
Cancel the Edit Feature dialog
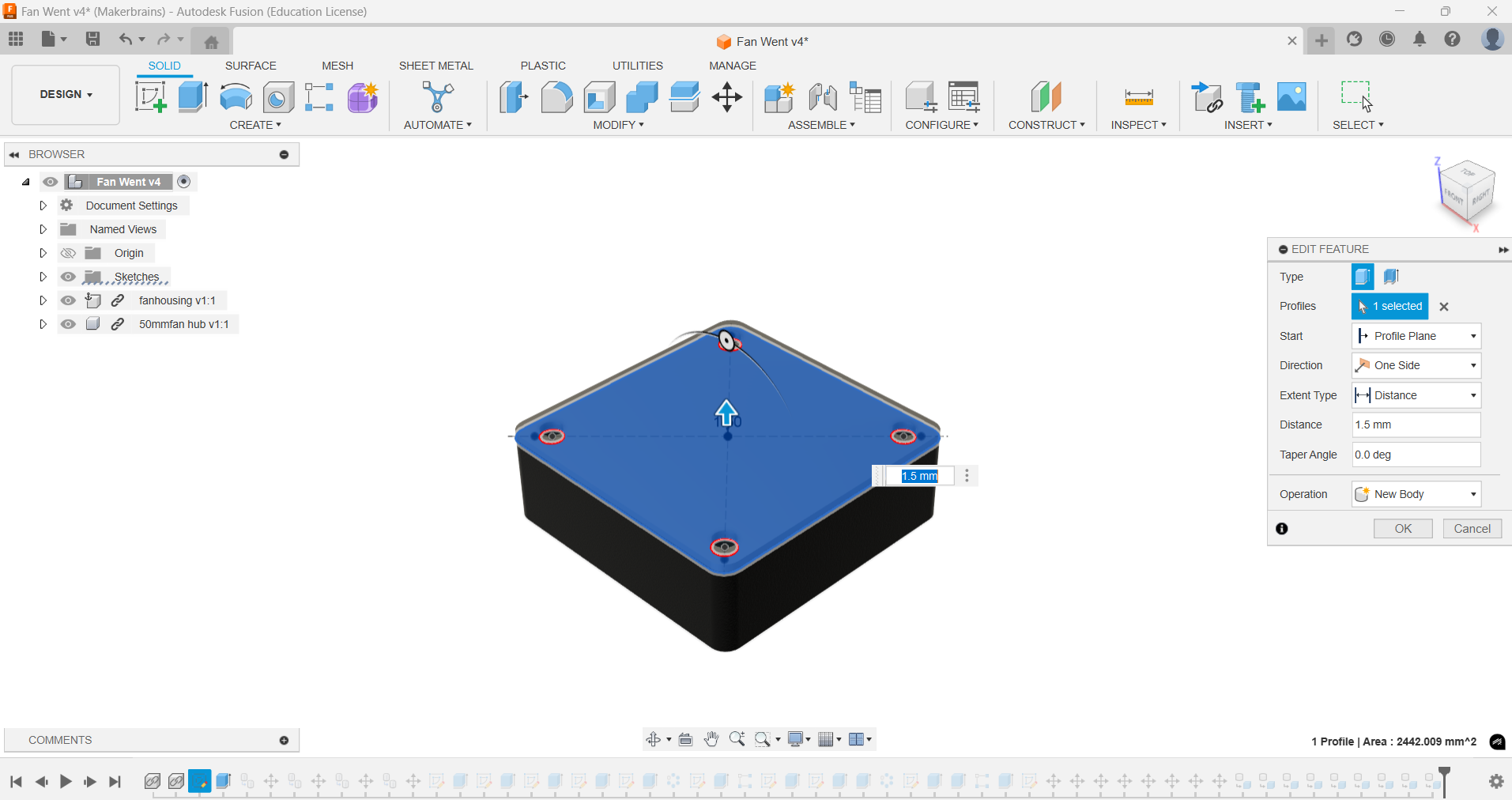pyautogui.click(x=1471, y=528)
